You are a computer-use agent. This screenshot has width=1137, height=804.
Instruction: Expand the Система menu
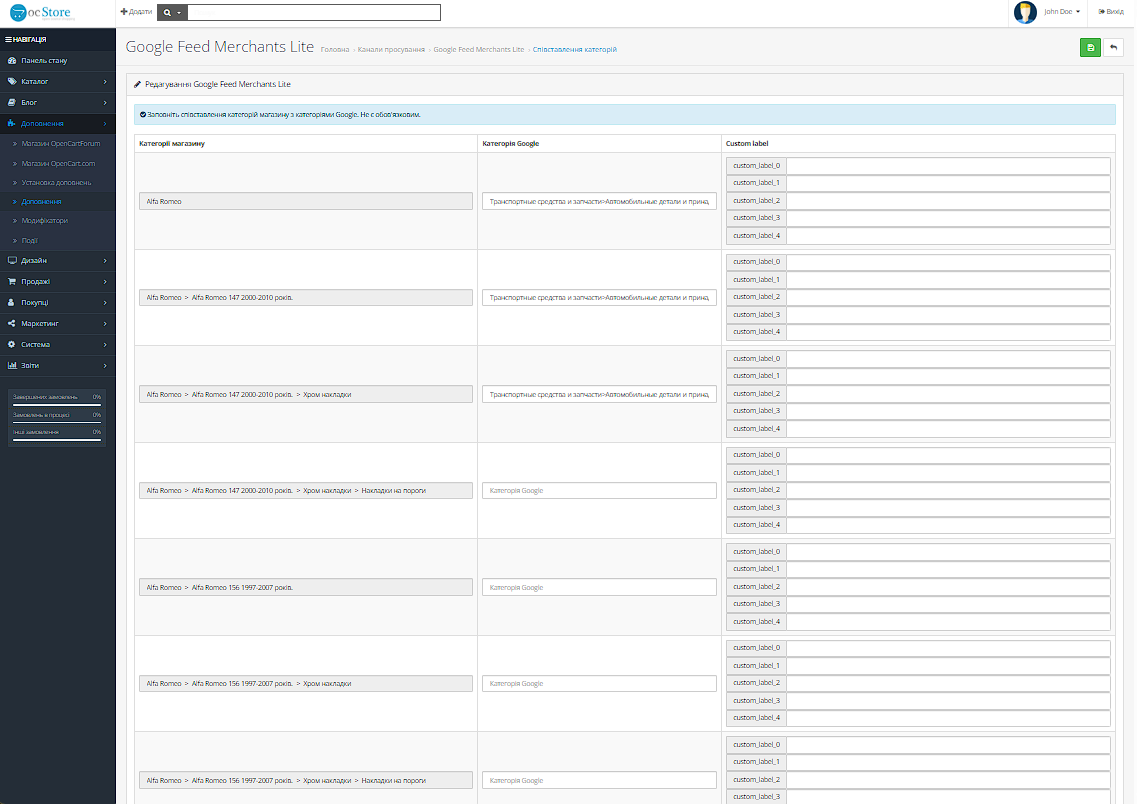58,345
